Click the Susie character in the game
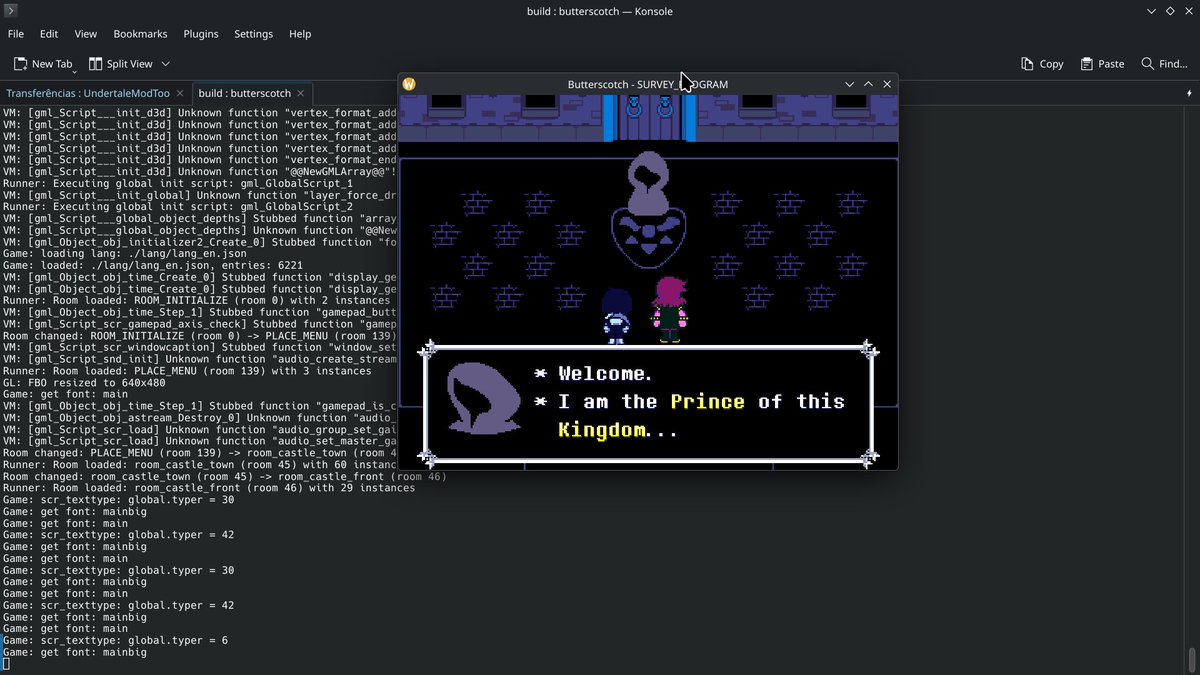1200x675 pixels. click(x=669, y=310)
